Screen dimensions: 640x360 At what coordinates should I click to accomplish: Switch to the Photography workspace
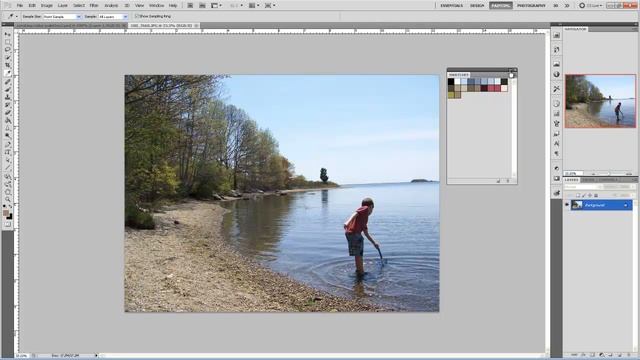tap(531, 6)
